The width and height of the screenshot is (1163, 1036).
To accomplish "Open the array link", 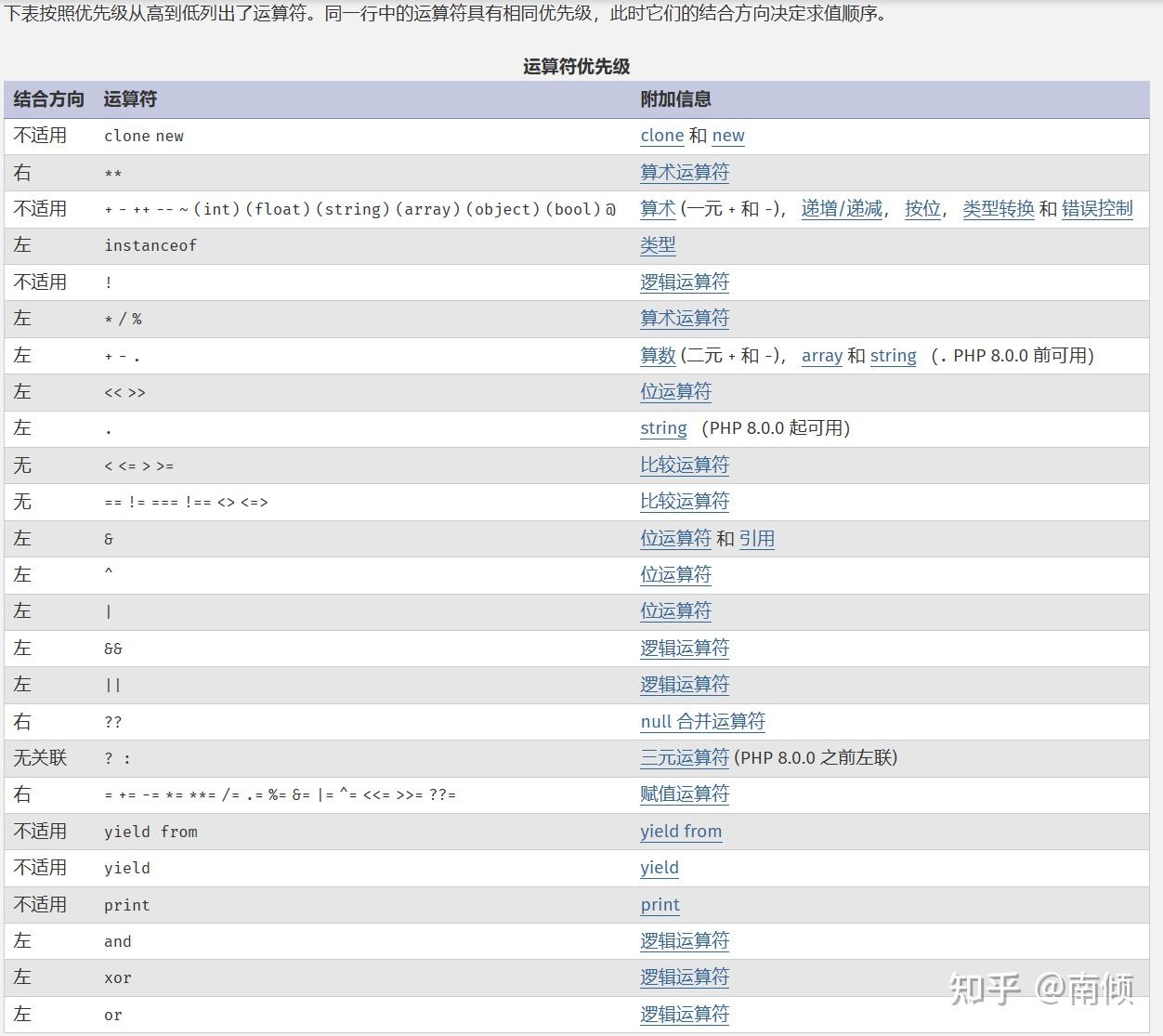I will coord(822,356).
